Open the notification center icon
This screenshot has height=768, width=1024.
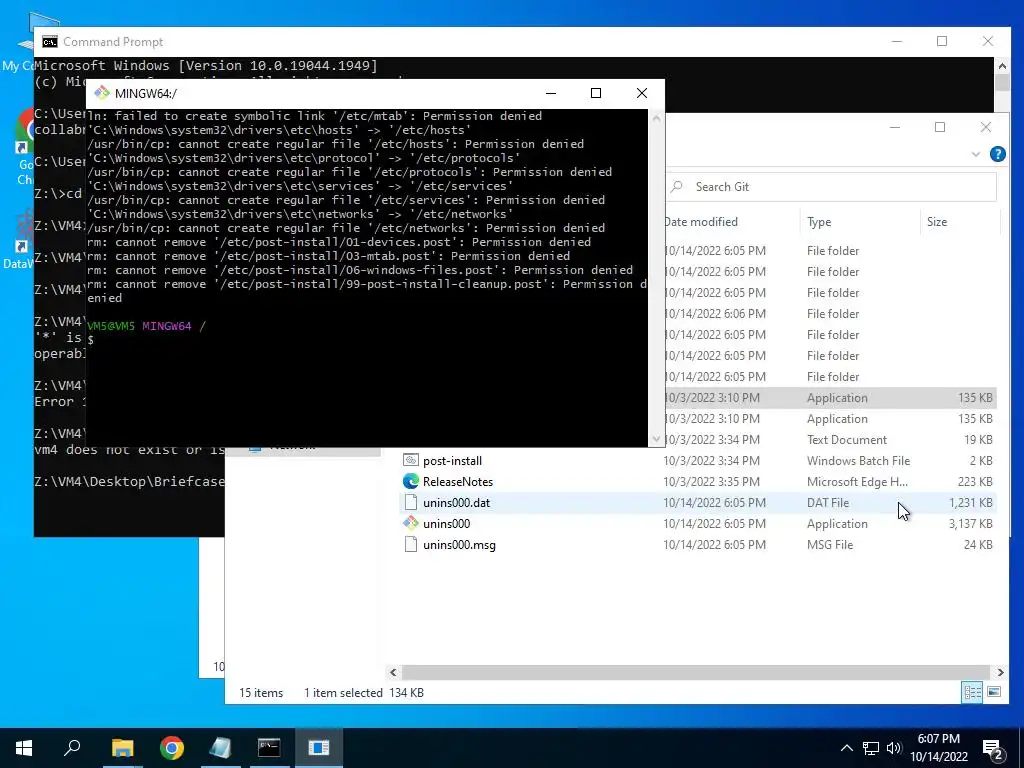pos(993,749)
